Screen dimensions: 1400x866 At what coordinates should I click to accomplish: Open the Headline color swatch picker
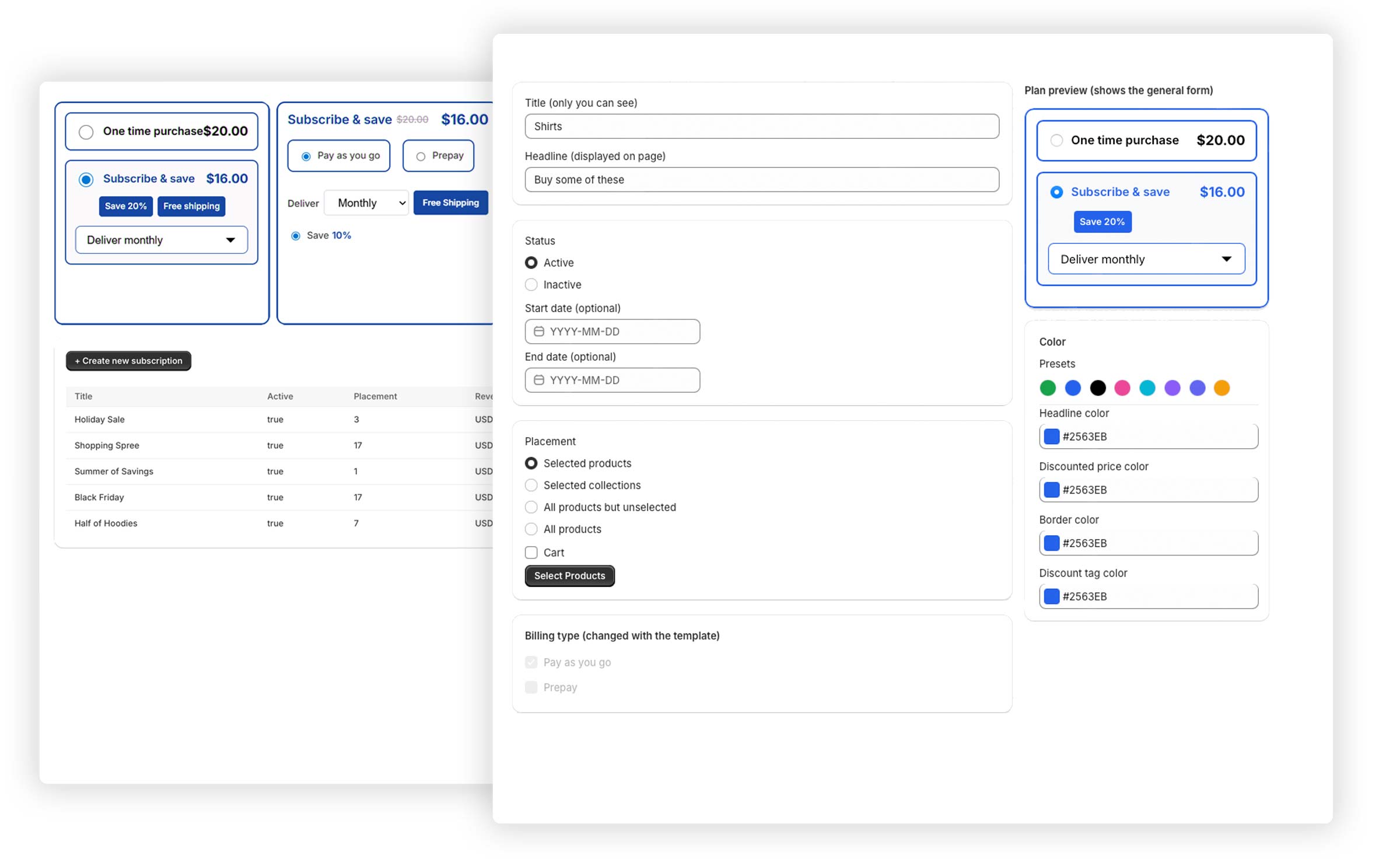click(1051, 437)
